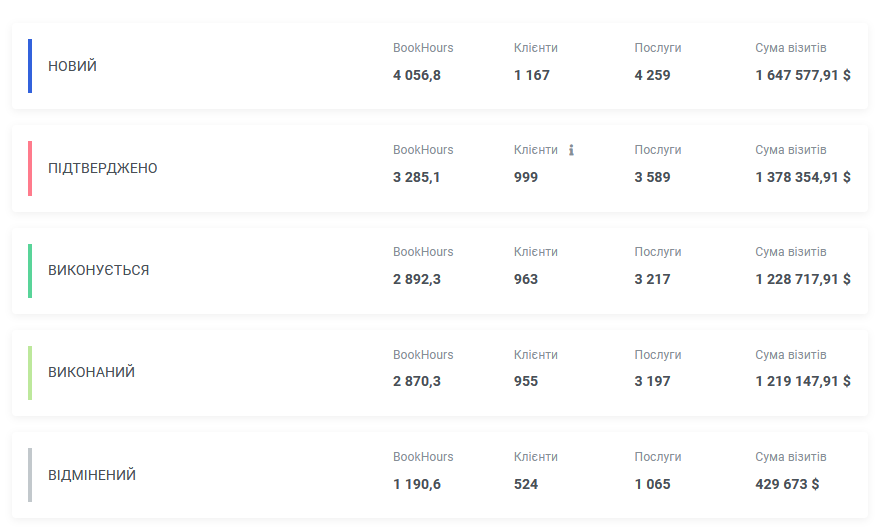The height and width of the screenshot is (530, 875).
Task: Click the ВІДМІНЕНИЙ status label
Action: click(x=92, y=475)
